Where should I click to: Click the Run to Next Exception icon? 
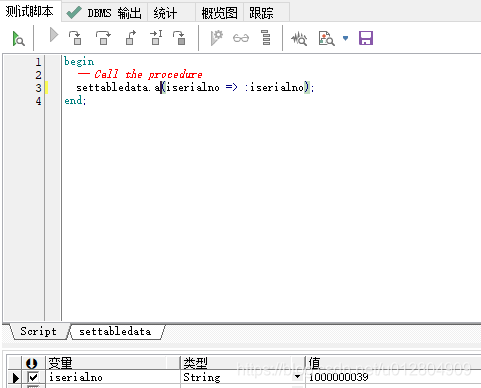pyautogui.click(x=180, y=38)
